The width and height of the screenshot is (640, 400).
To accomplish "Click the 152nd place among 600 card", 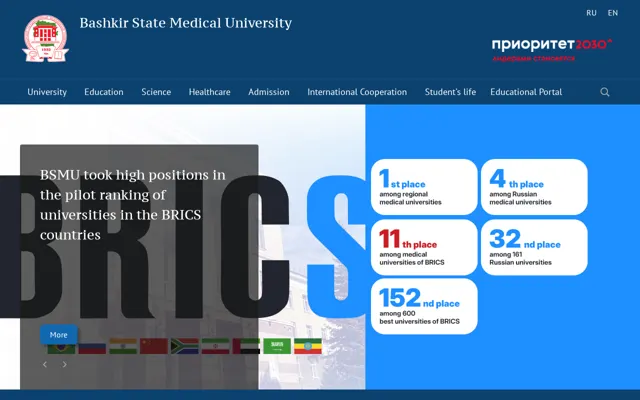I will pos(424,306).
